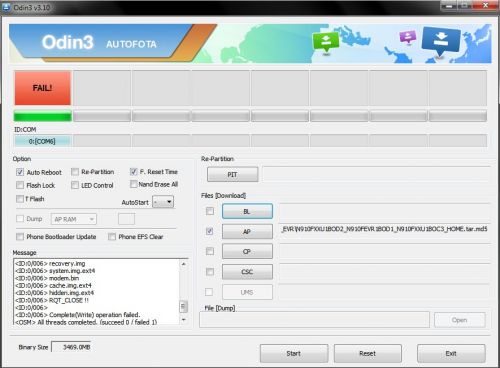Enable Phone Bootloader Update checkbox

click(x=20, y=236)
